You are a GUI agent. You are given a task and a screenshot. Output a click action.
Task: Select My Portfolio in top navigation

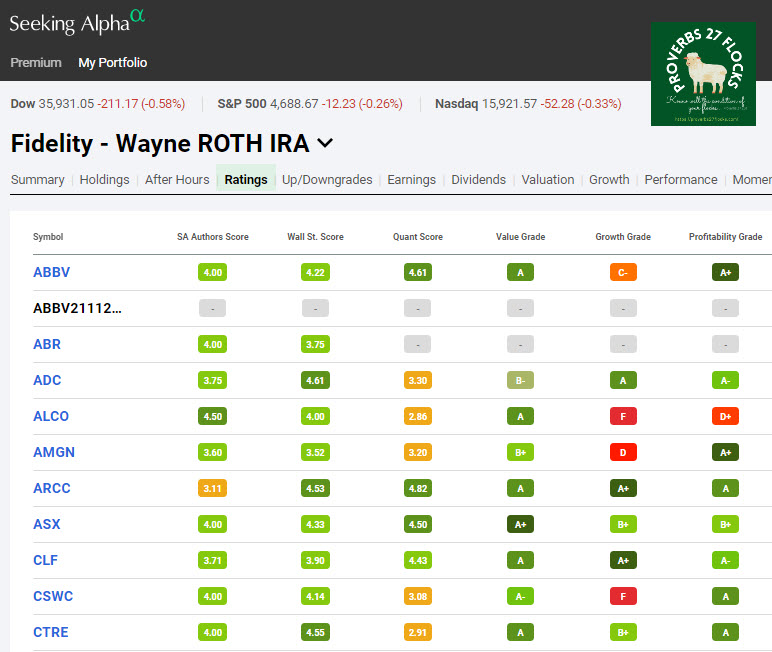click(x=113, y=63)
